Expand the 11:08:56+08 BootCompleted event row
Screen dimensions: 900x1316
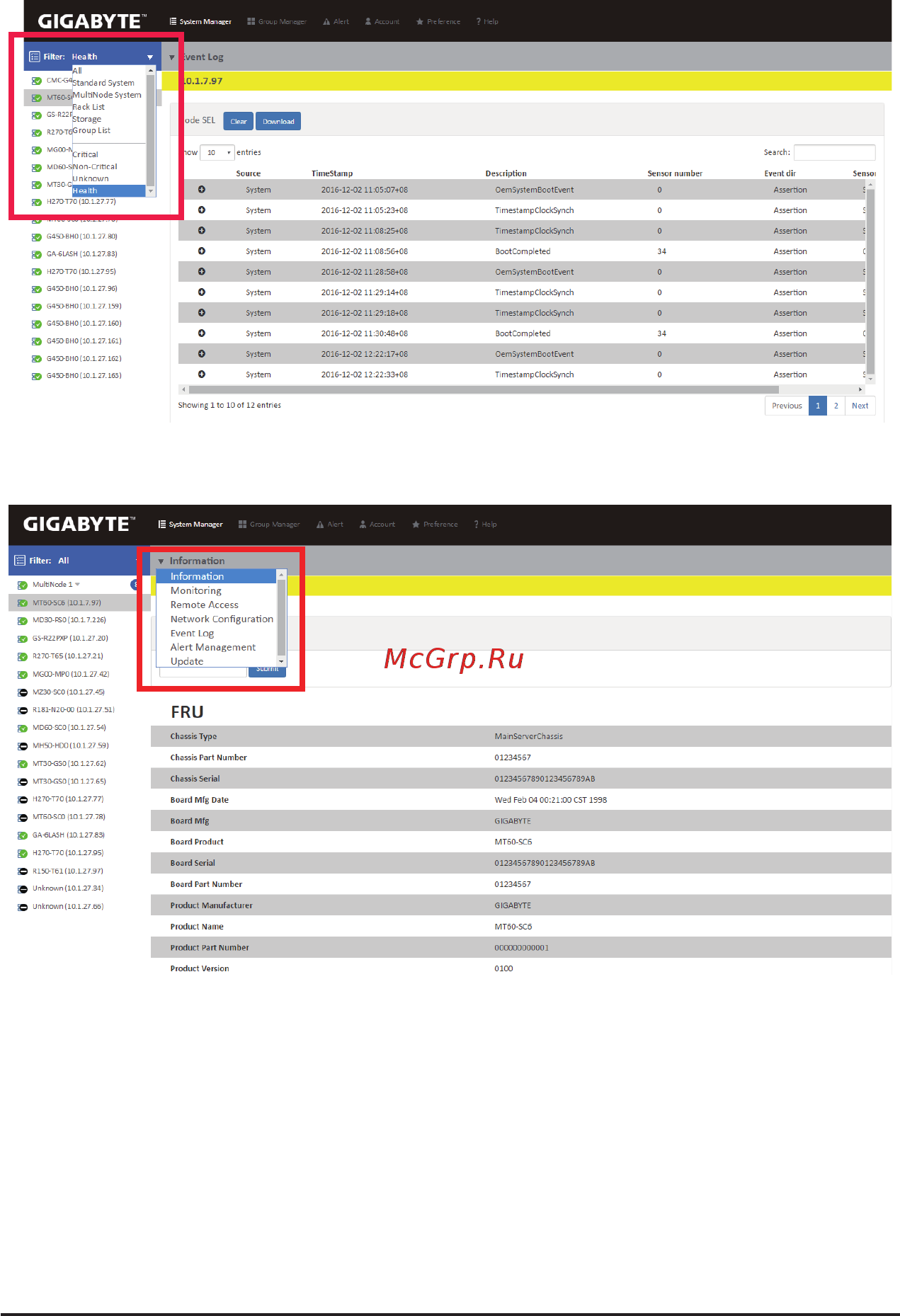pyautogui.click(x=202, y=251)
